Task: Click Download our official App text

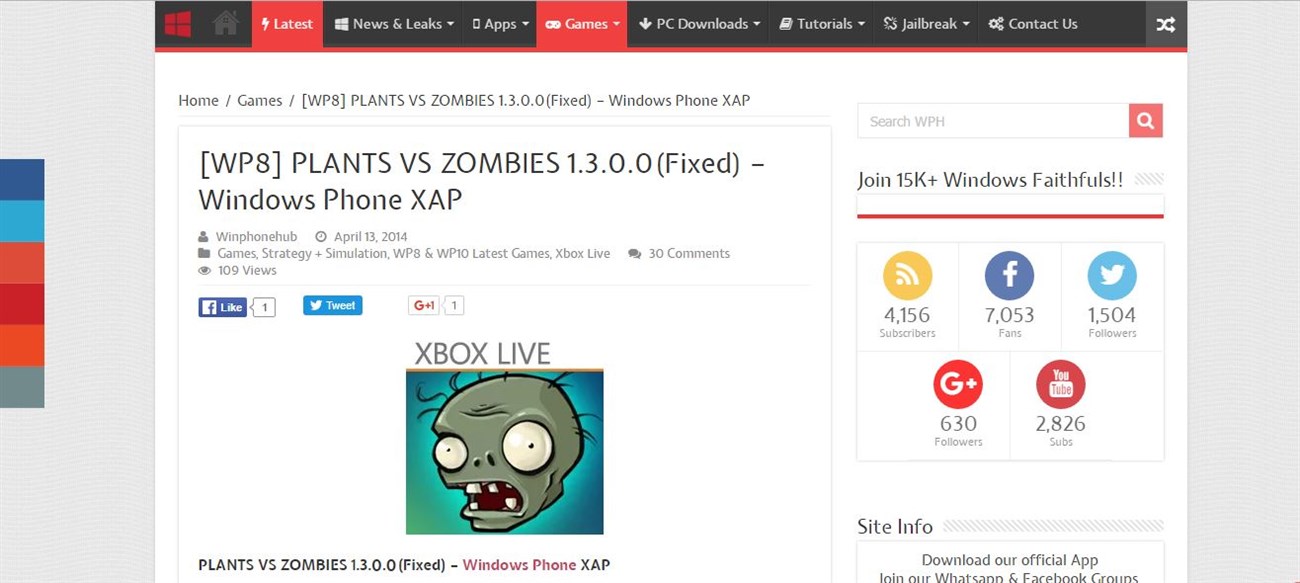Action: 1010,560
